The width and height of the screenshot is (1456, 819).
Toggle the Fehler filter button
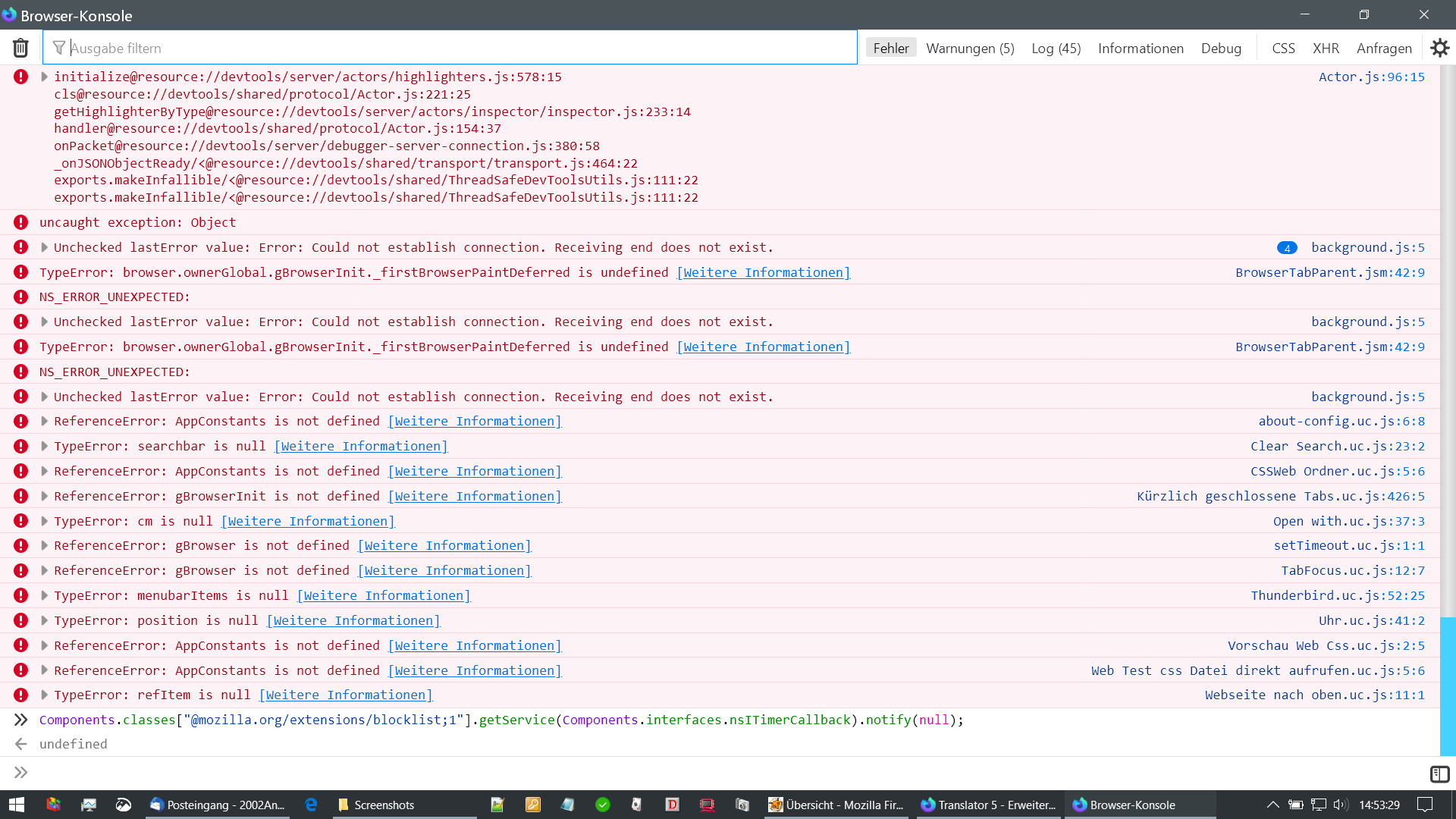890,48
